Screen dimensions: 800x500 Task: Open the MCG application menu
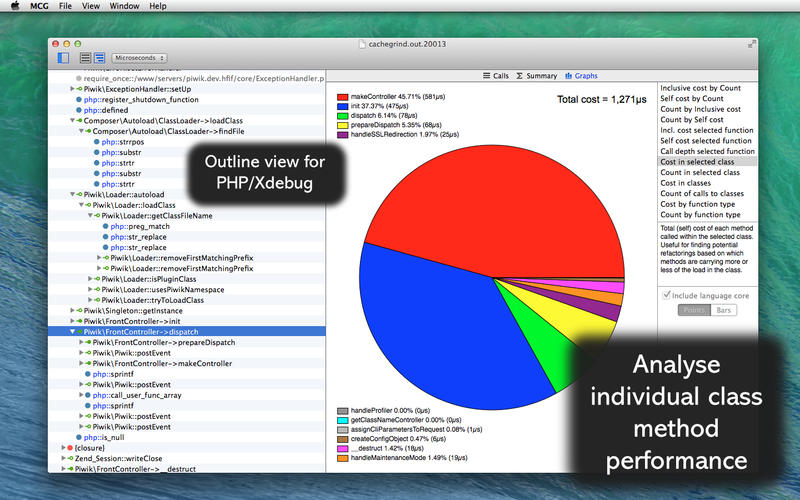(x=39, y=6)
